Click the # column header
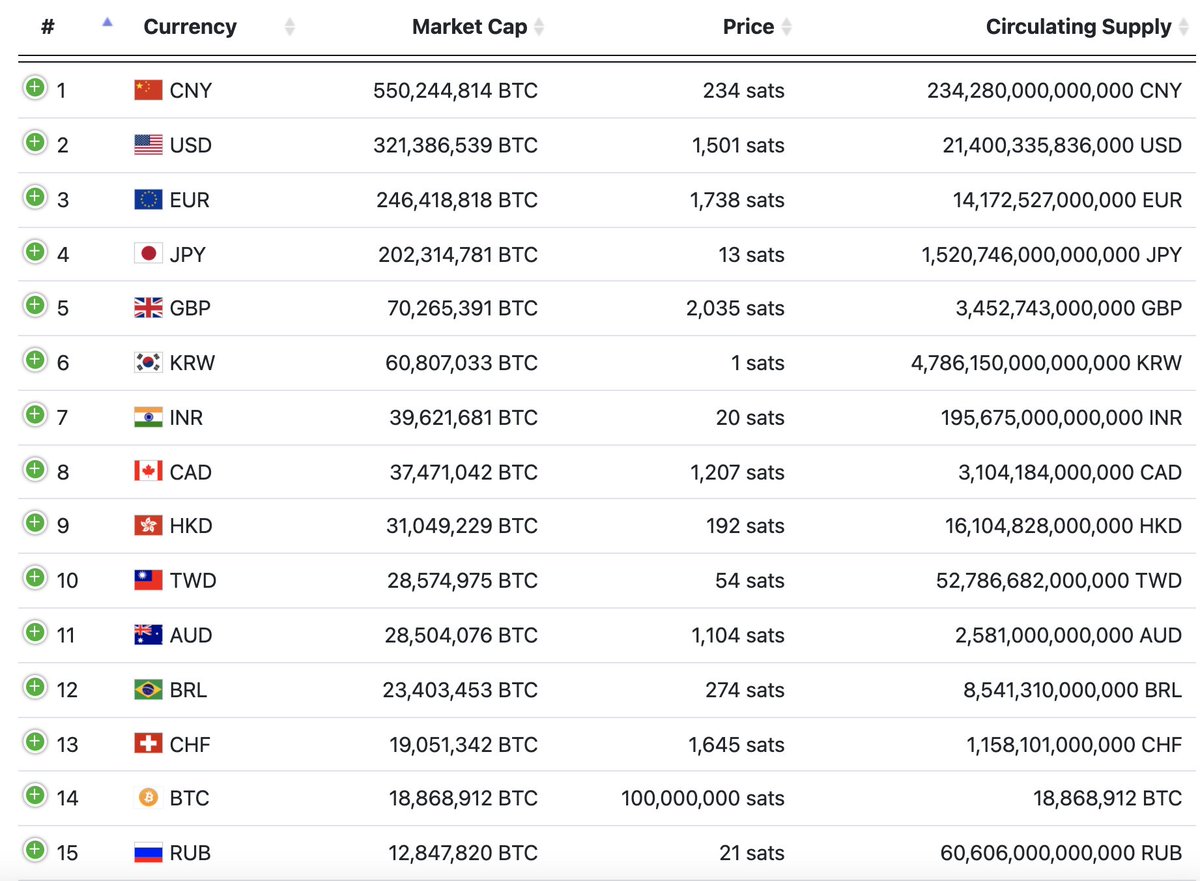The image size is (1200, 881). (47, 27)
